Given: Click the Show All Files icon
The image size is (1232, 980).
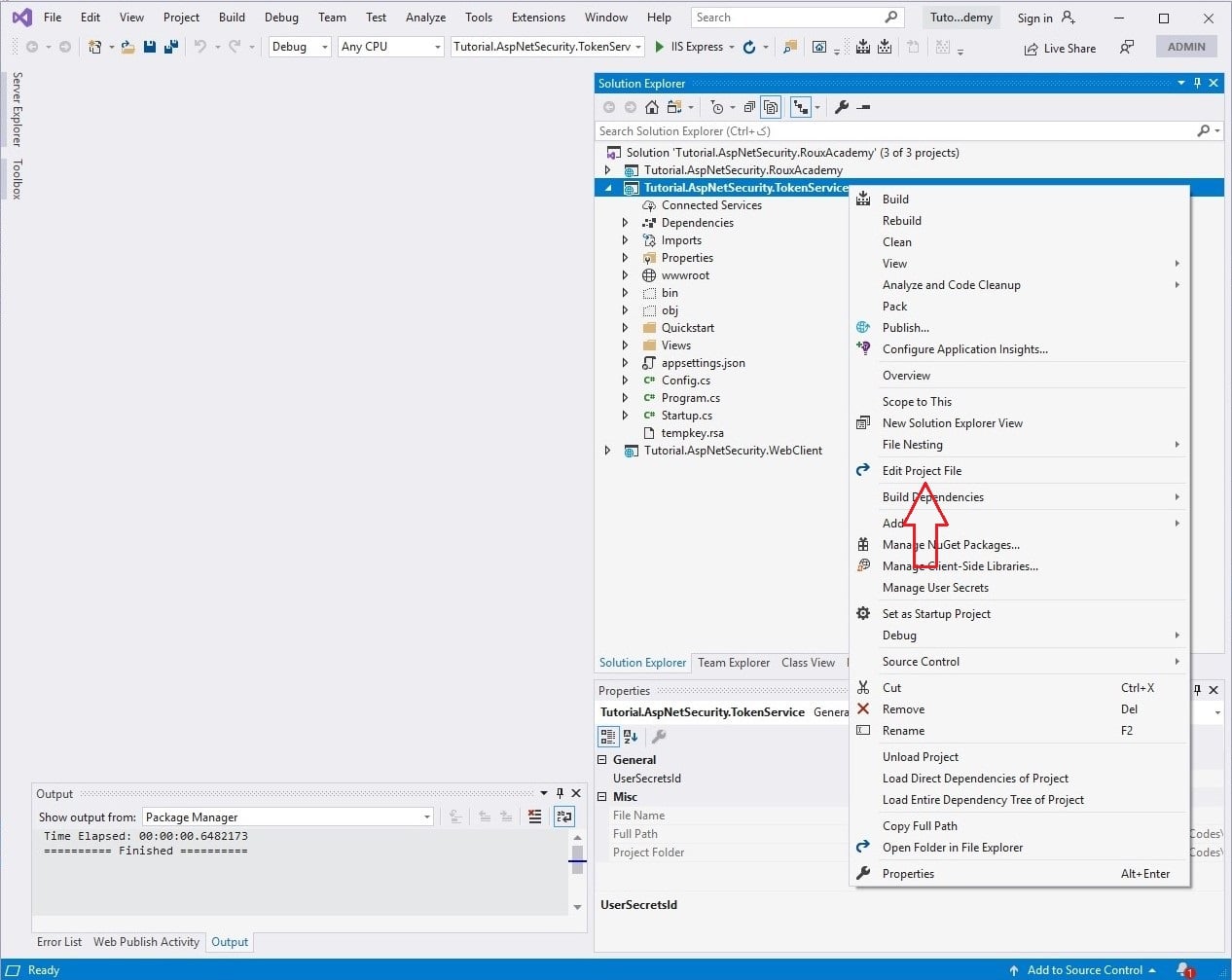Looking at the screenshot, I should [769, 107].
